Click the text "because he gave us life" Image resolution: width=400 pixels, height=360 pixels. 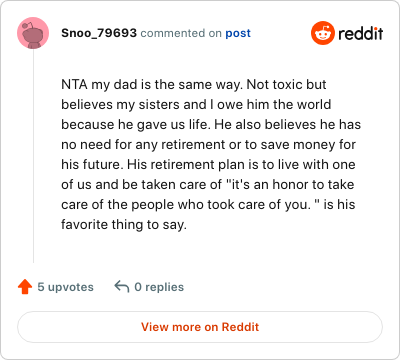click(136, 125)
